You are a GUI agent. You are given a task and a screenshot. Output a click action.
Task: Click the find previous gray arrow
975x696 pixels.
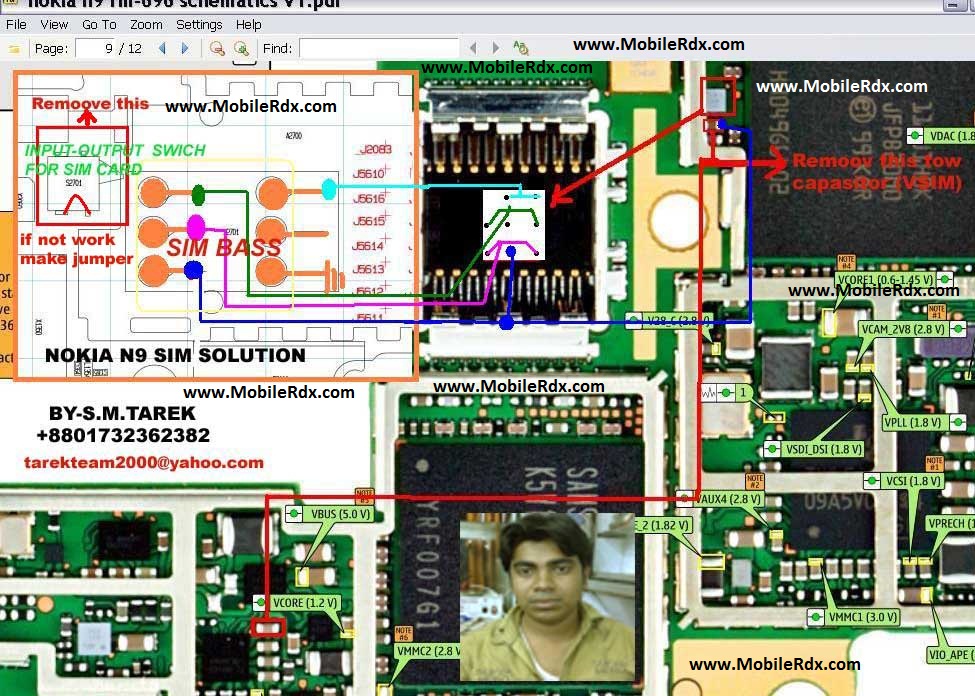(473, 48)
